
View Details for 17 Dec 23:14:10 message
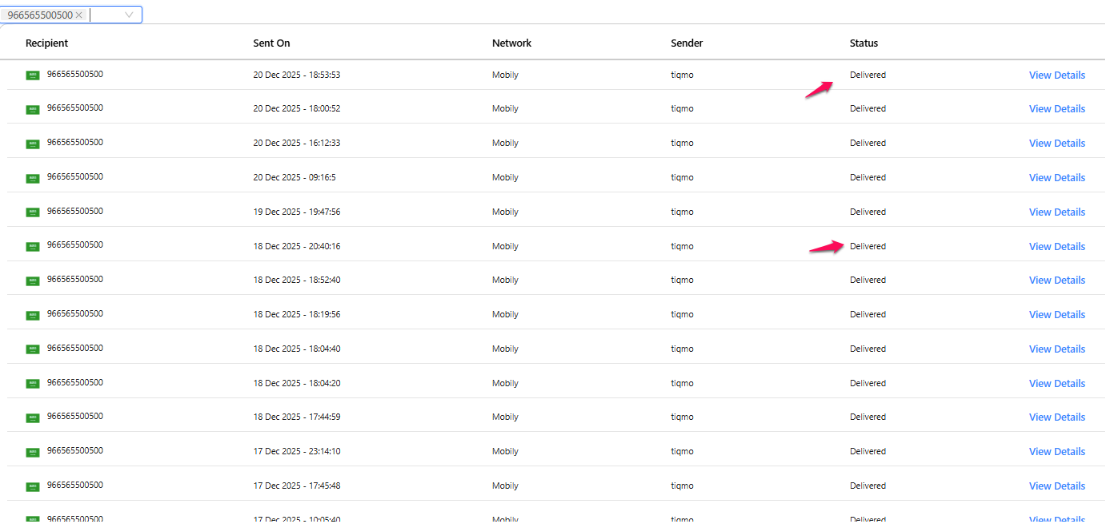(x=1056, y=452)
